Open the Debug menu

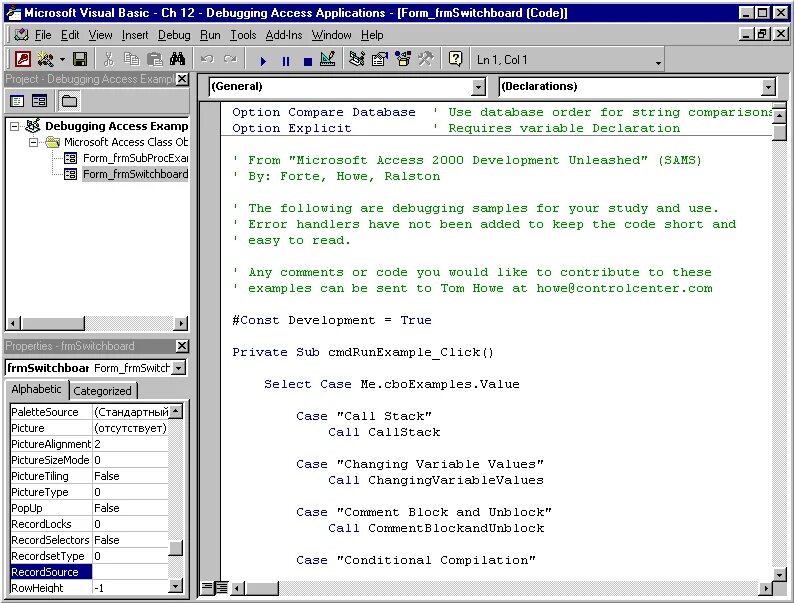tap(174, 35)
